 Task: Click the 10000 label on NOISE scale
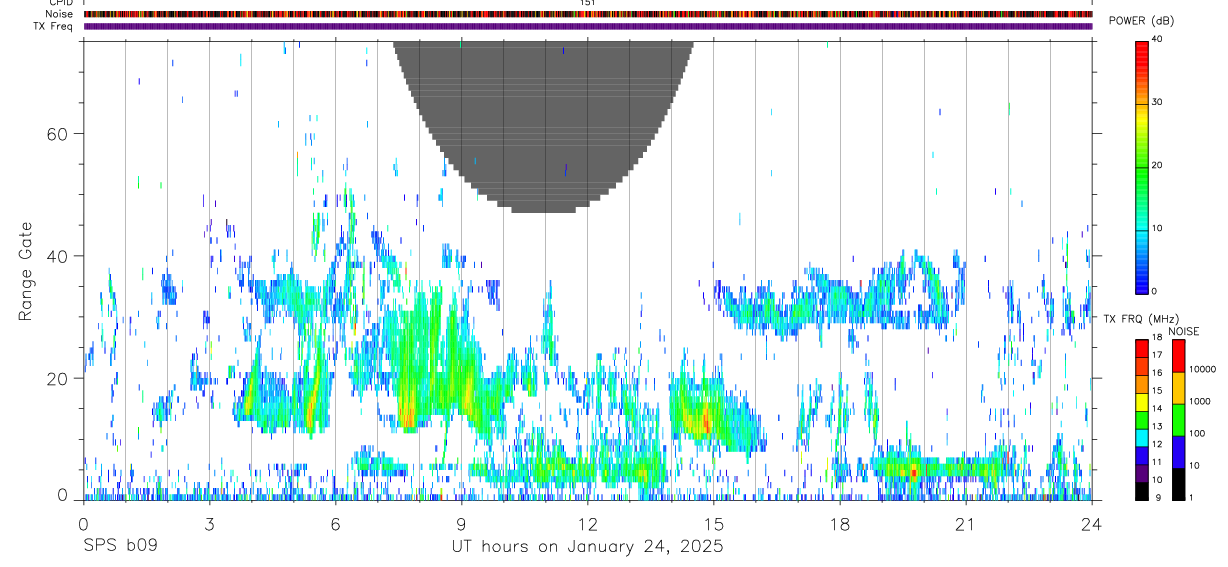[1202, 370]
